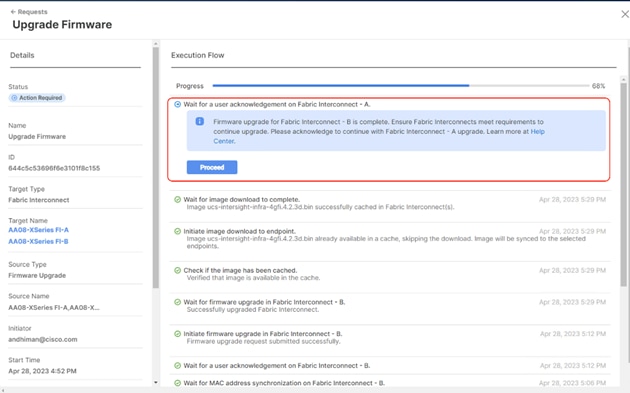The height and width of the screenshot is (393, 630).
Task: Click timestamp of MAC address synchronization step
Action: click(x=572, y=383)
